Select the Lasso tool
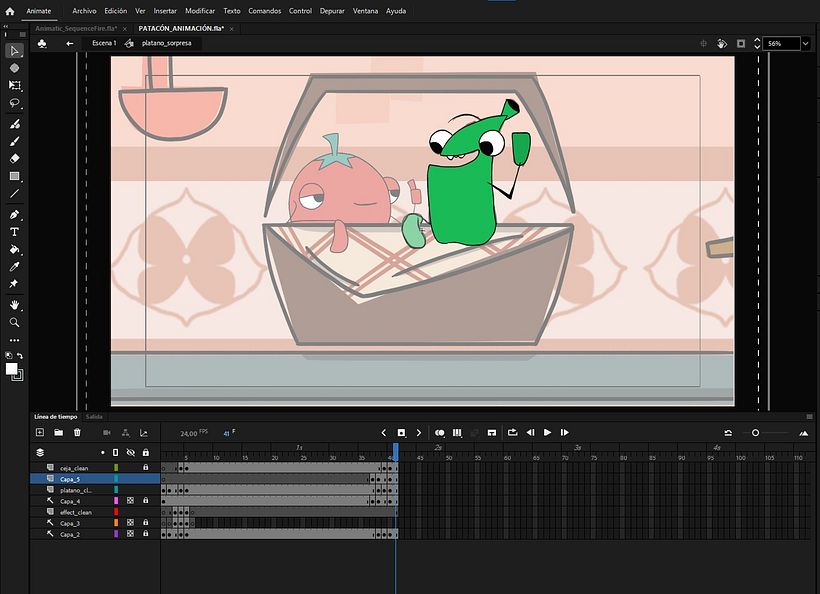 click(x=15, y=102)
